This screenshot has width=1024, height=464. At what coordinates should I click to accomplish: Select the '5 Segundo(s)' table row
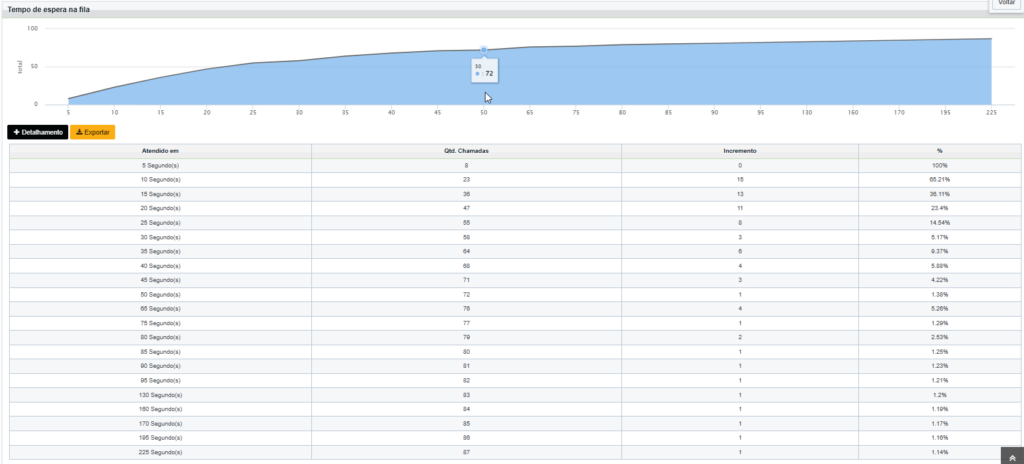[x=515, y=165]
